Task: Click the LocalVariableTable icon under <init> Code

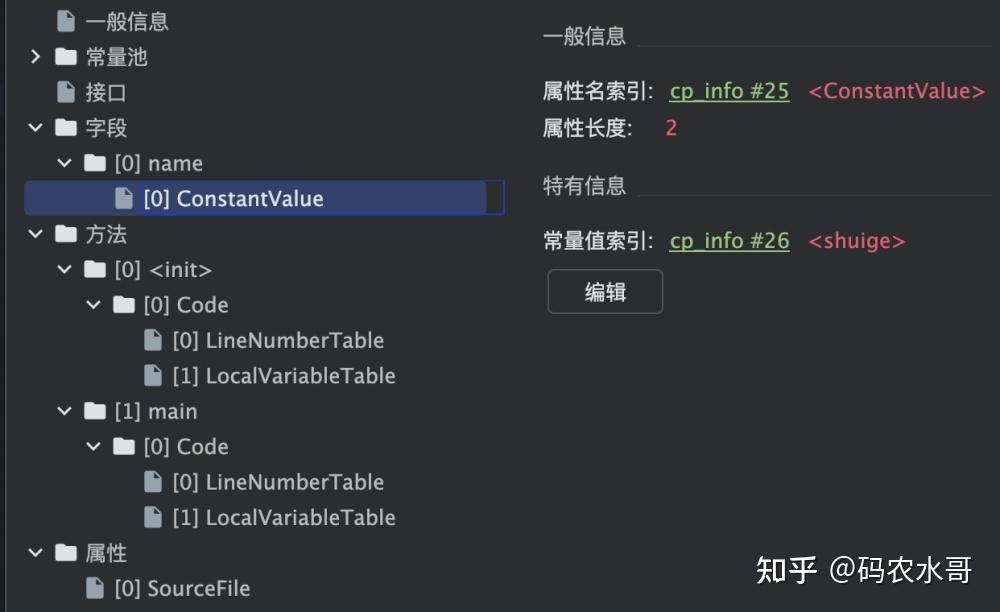Action: coord(152,375)
